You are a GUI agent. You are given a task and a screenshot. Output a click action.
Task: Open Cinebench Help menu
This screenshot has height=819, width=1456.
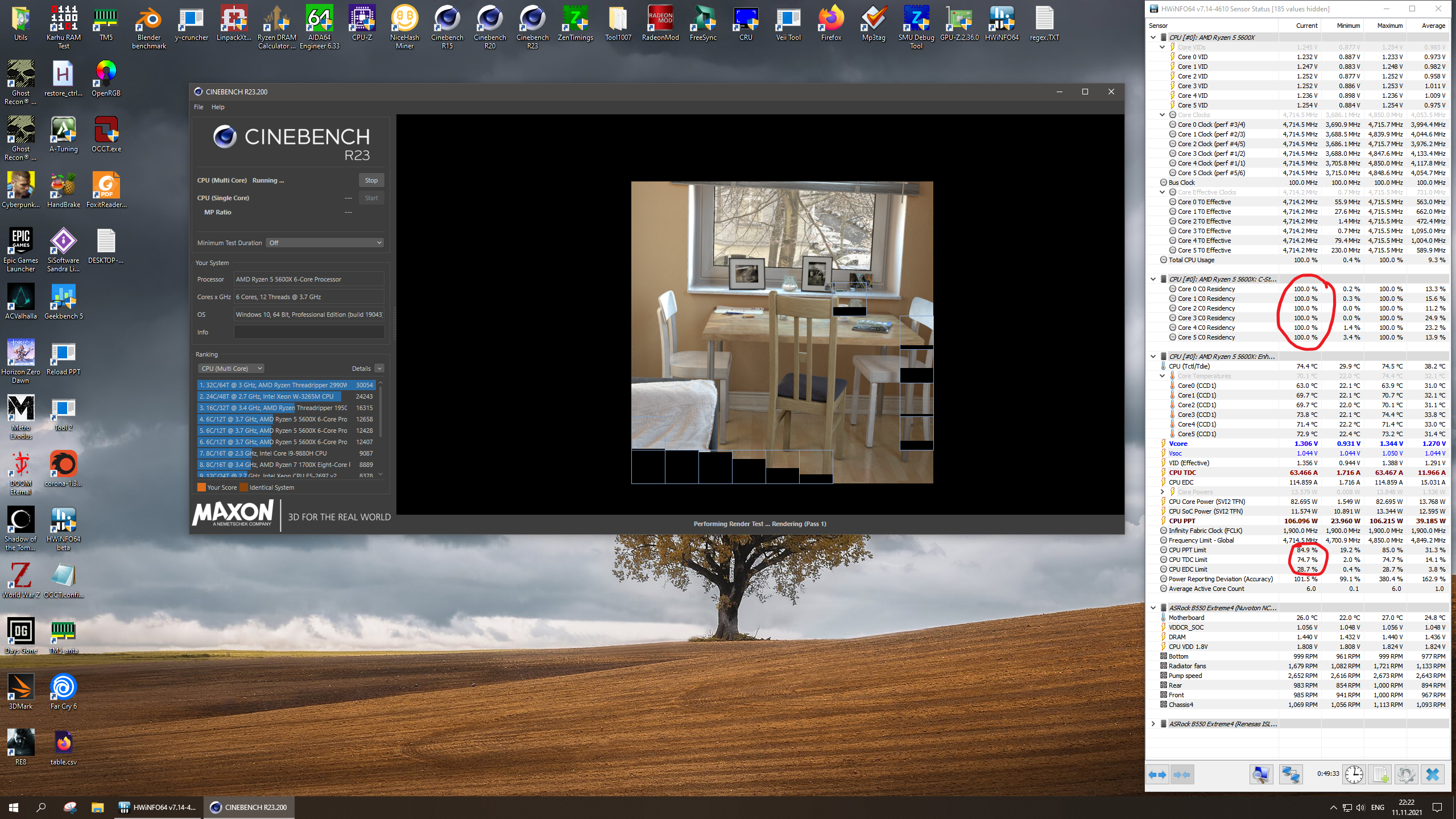(x=218, y=107)
